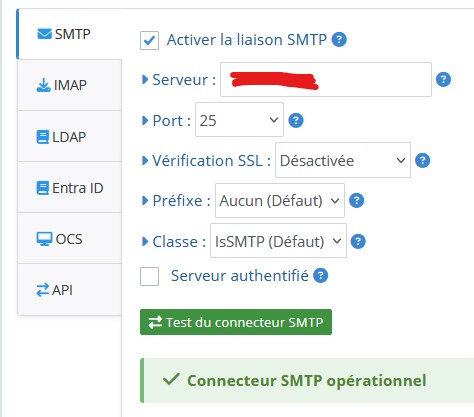Click the Connecteur SMTP opérationnel message
The height and width of the screenshot is (417, 474).
[x=307, y=380]
